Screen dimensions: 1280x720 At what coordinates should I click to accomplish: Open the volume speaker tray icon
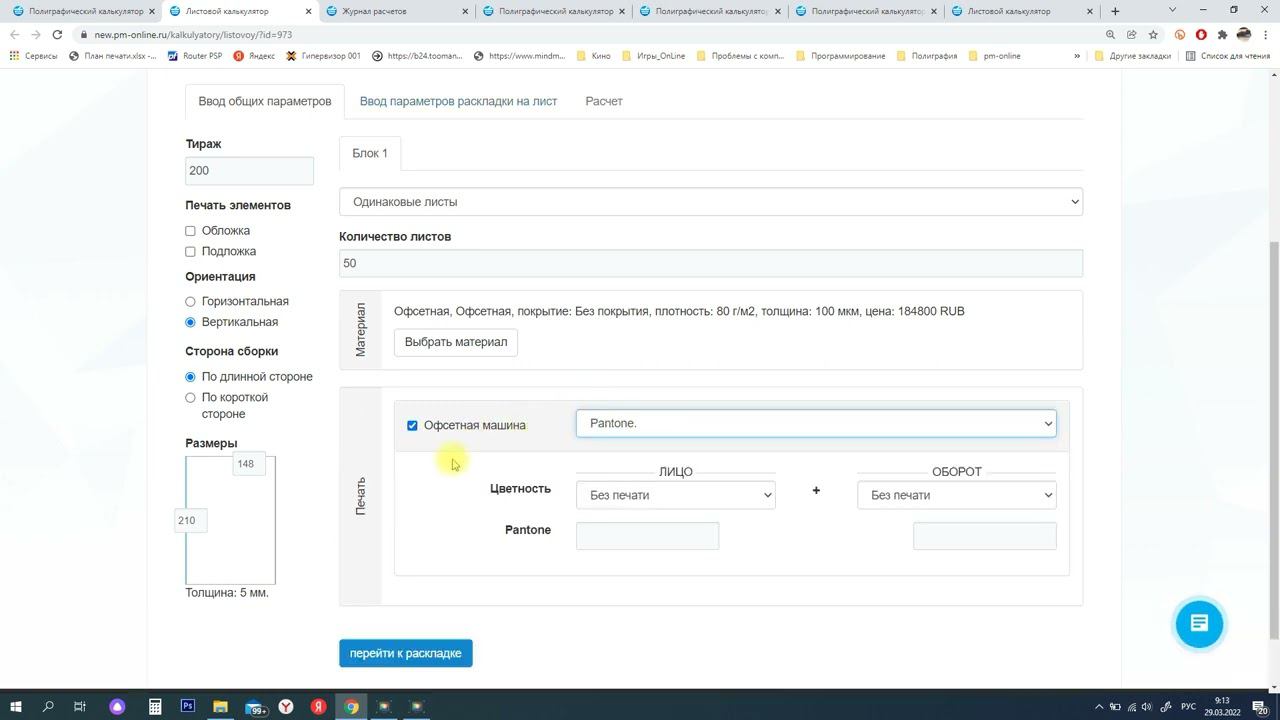point(1147,707)
